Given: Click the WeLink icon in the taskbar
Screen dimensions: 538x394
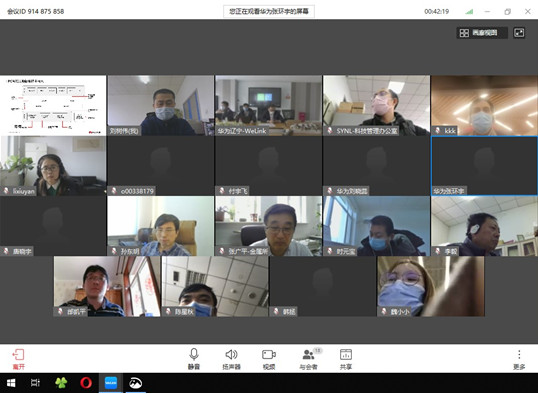Looking at the screenshot, I should click(x=111, y=383).
